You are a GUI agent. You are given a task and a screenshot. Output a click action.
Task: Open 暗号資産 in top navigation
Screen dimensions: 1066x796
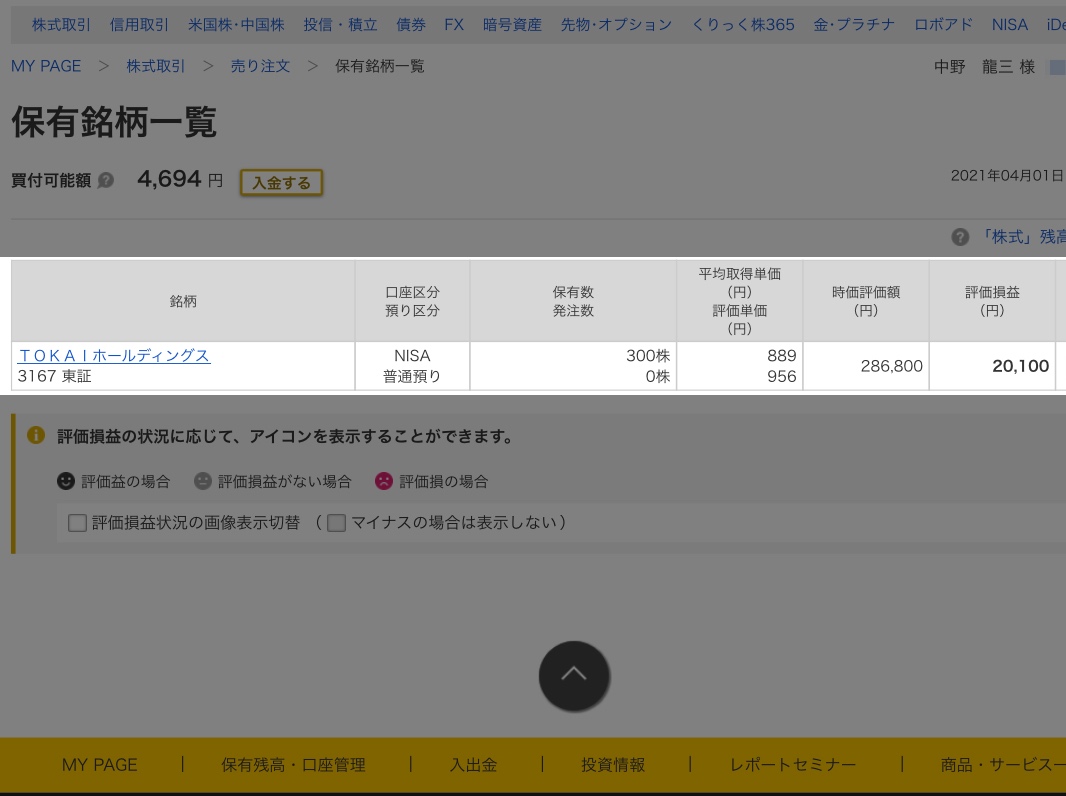click(512, 24)
